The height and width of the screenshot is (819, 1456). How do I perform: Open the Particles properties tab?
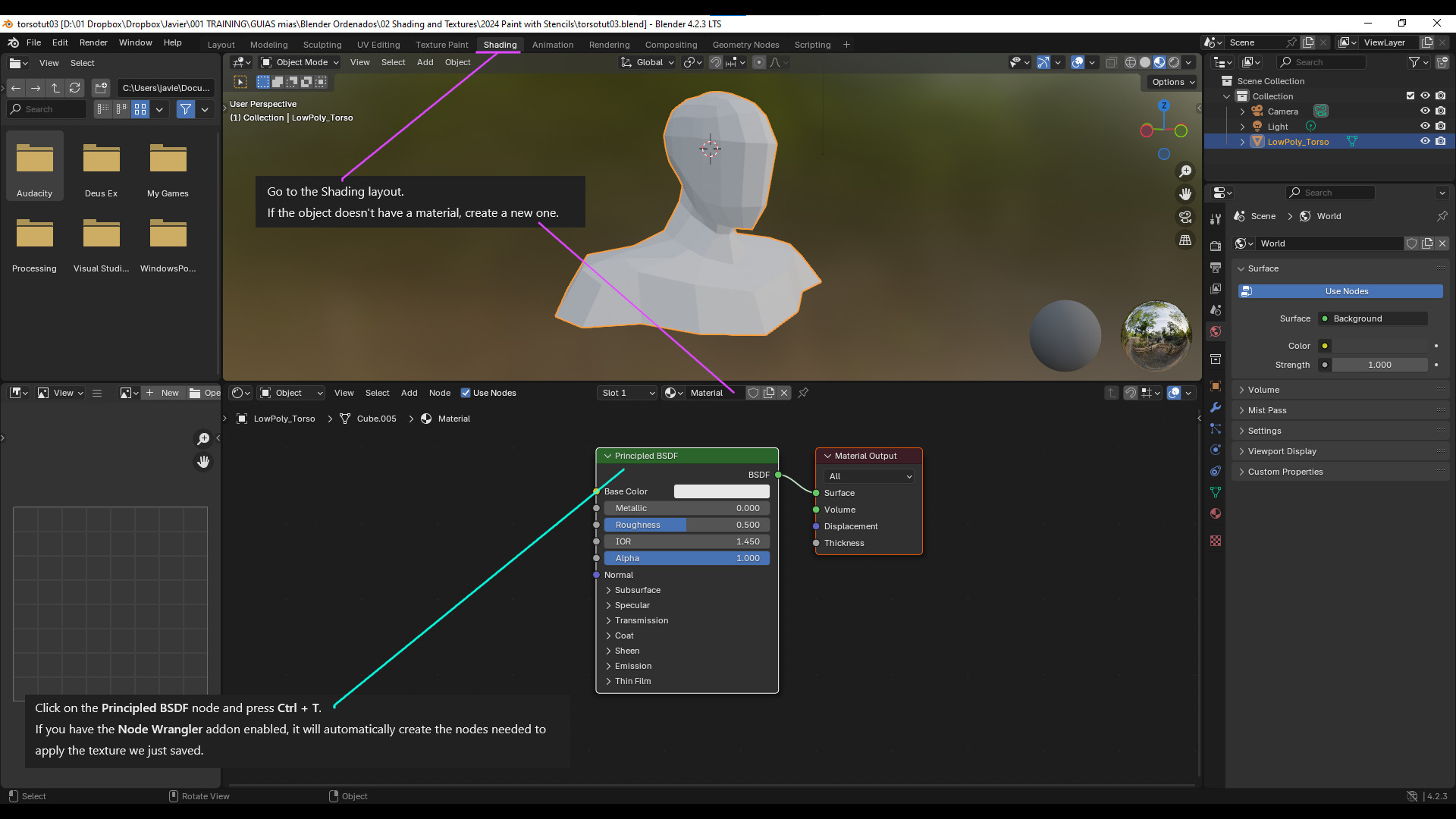(x=1216, y=428)
